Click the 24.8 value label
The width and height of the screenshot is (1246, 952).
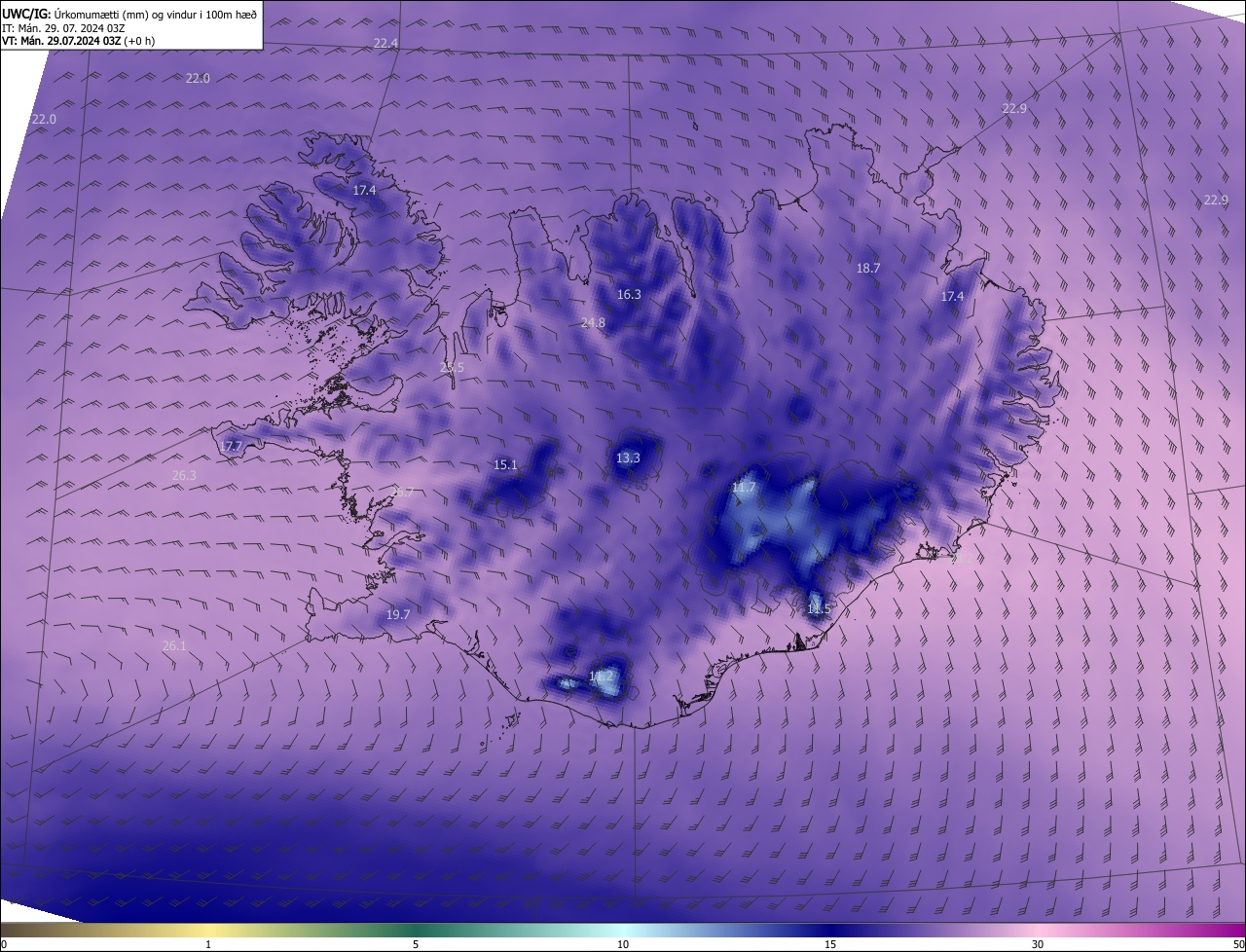pyautogui.click(x=593, y=322)
